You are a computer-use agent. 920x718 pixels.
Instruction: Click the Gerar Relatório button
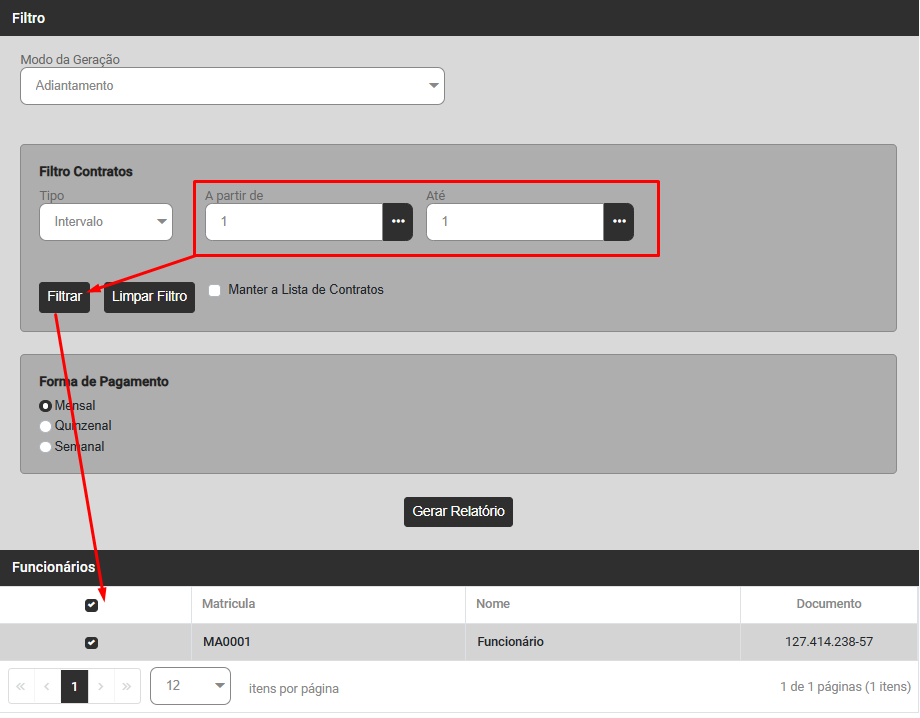[458, 511]
